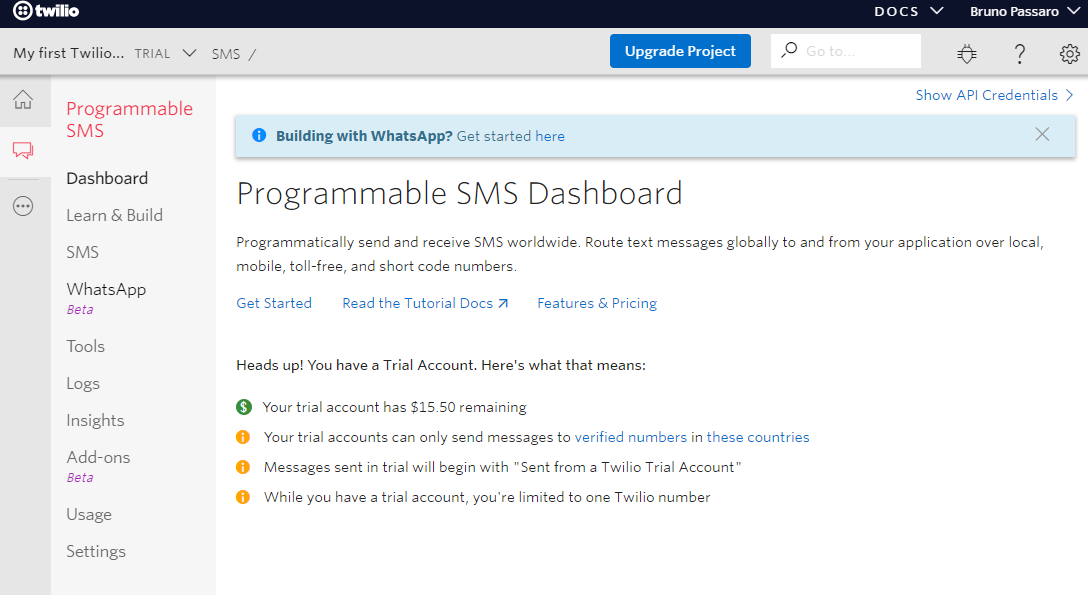Click the SMS breadcrumb

tap(226, 54)
